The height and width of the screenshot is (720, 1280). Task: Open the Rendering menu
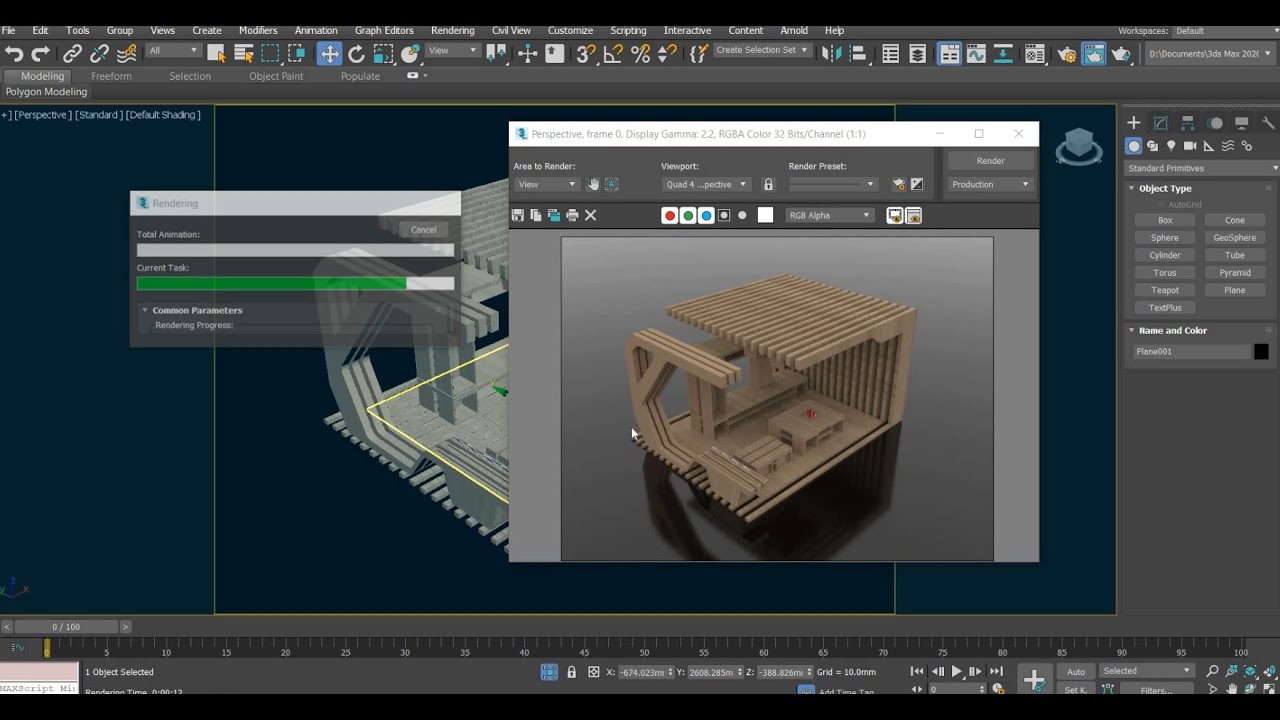pos(452,30)
